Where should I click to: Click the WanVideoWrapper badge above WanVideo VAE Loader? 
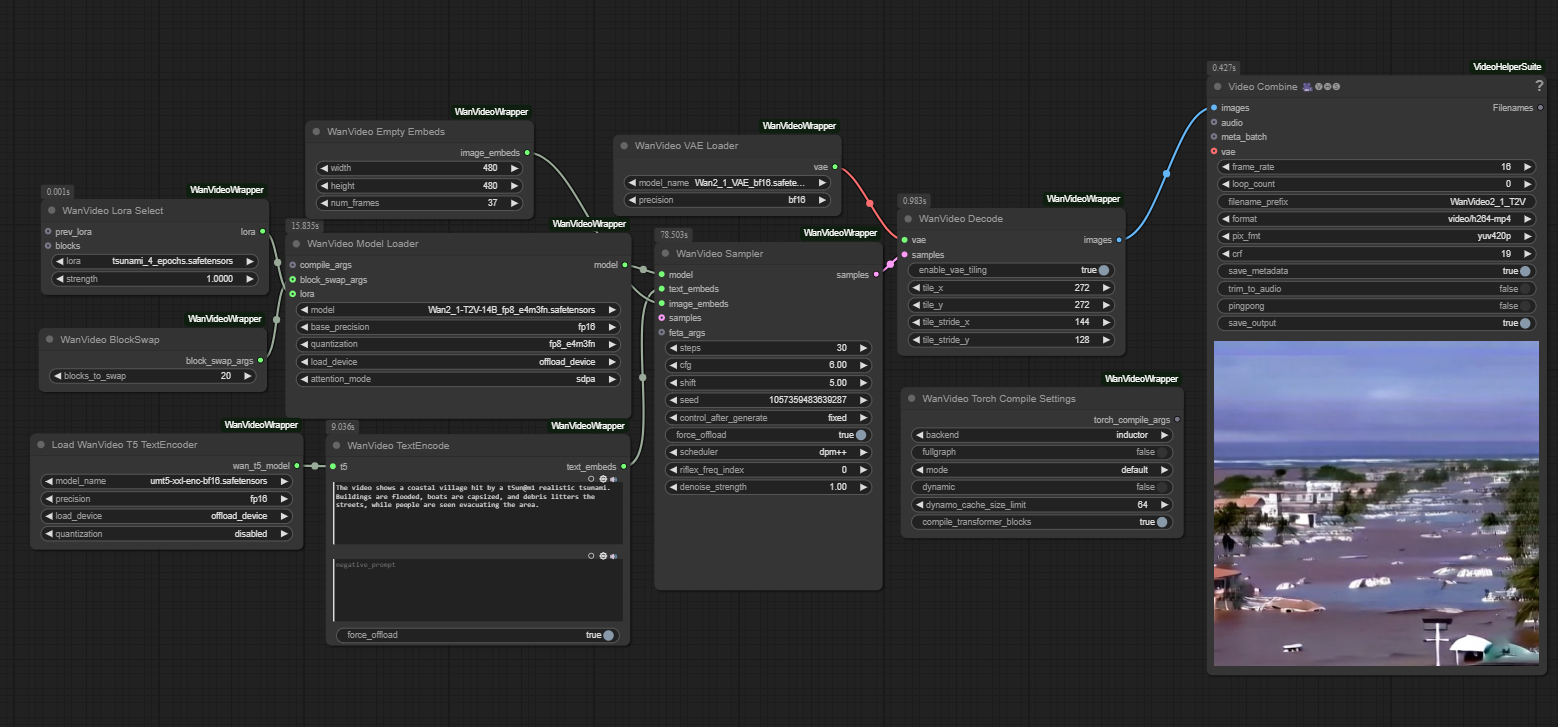[799, 126]
